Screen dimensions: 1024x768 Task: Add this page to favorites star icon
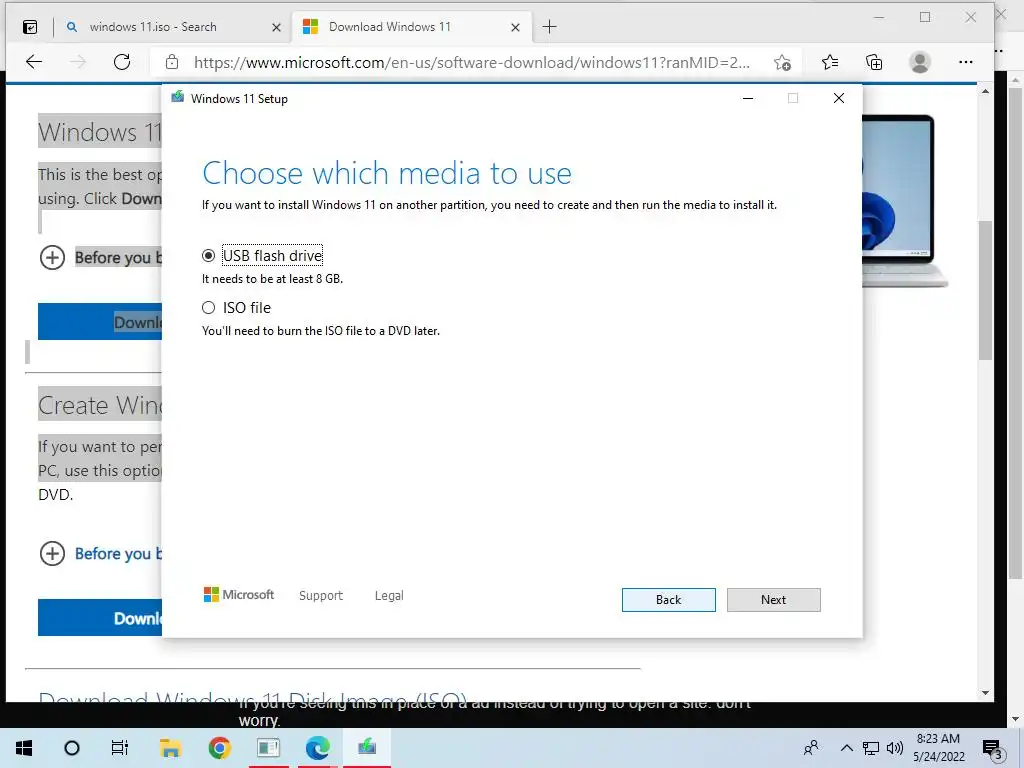[x=782, y=63]
